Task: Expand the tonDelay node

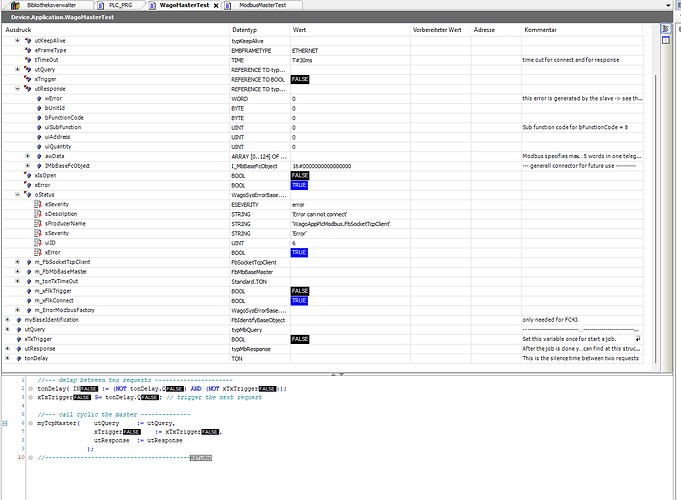Action: coord(7,358)
